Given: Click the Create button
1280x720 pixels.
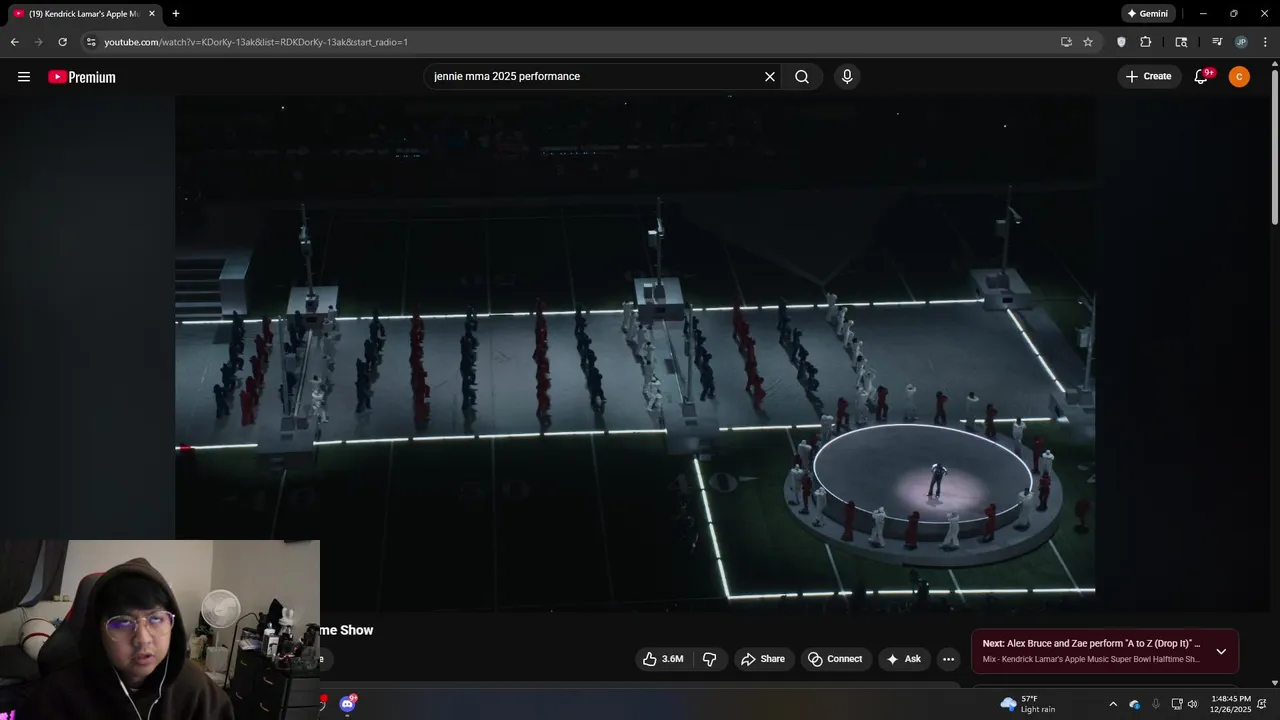Looking at the screenshot, I should (x=1149, y=77).
